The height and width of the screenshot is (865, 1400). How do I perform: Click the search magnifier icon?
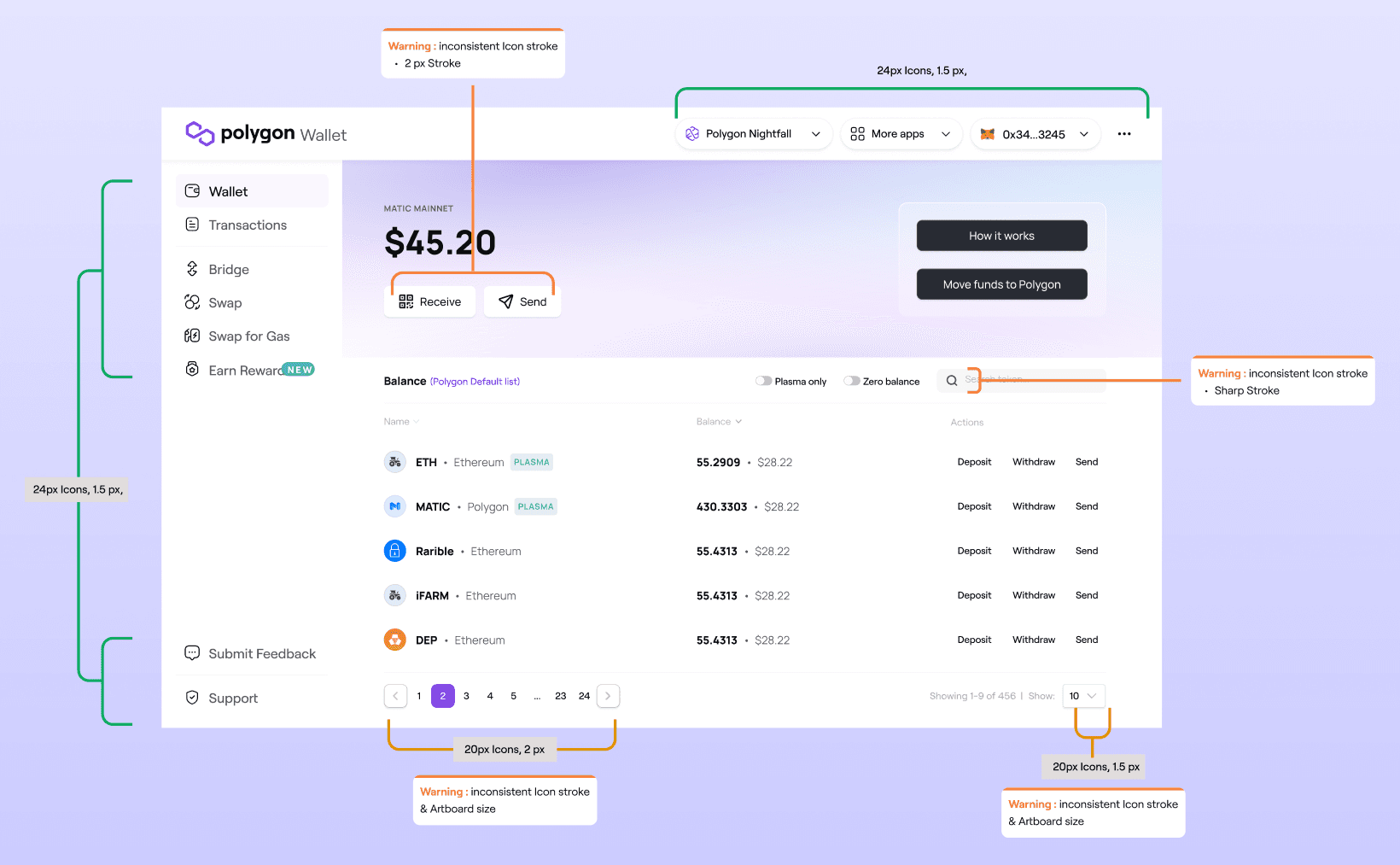(x=952, y=381)
